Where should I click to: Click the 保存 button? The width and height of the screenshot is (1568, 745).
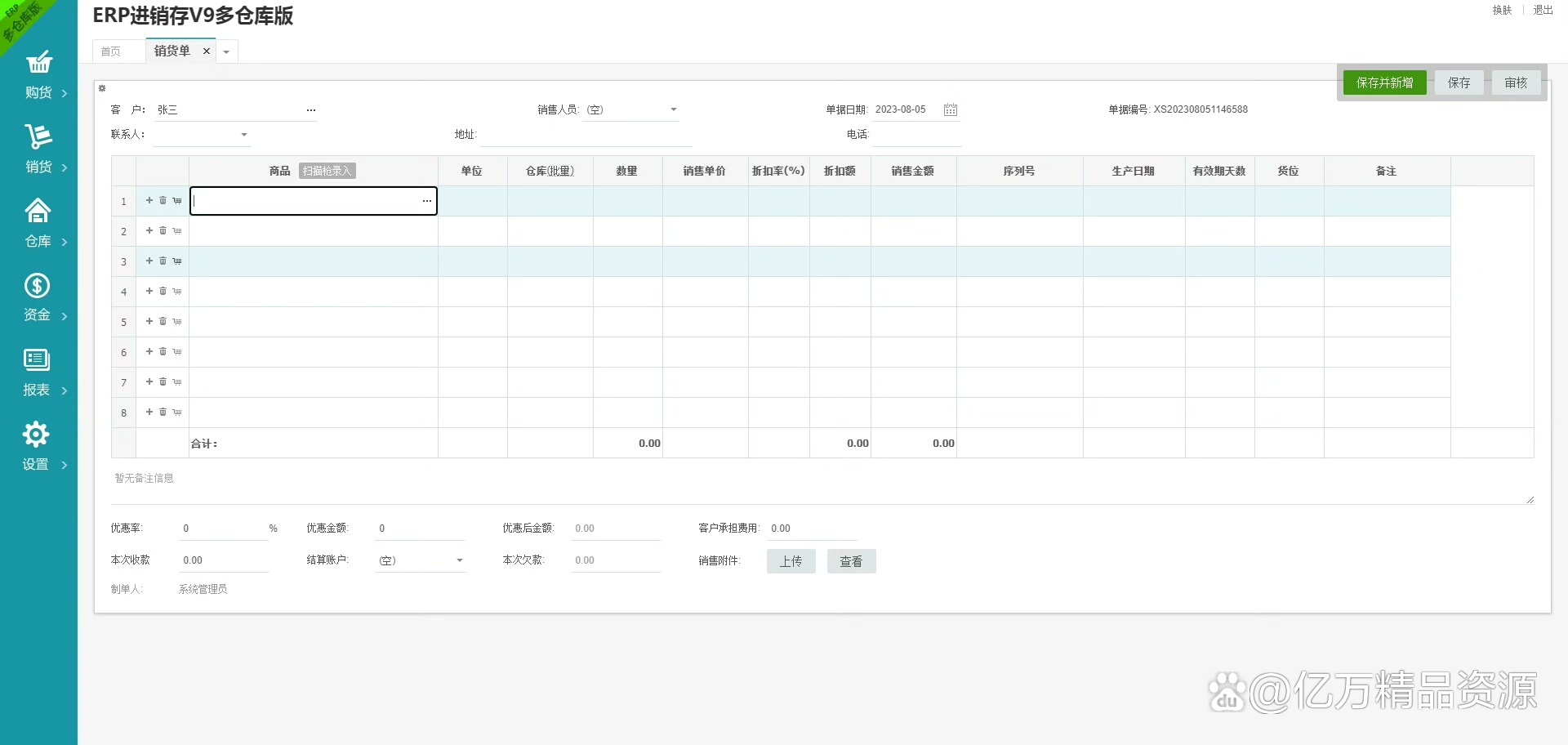tap(1459, 83)
